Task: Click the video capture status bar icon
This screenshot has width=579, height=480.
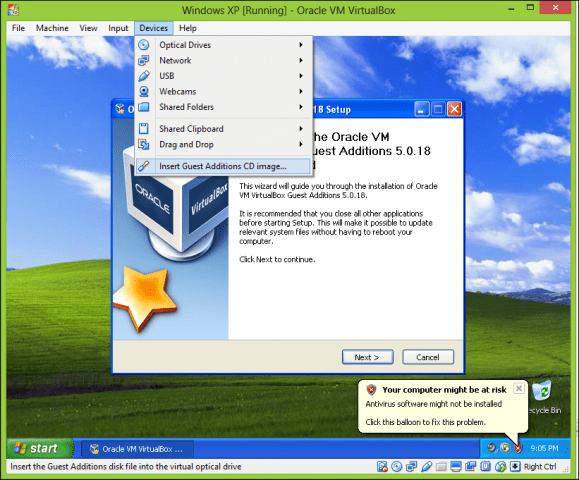Action: [470, 467]
